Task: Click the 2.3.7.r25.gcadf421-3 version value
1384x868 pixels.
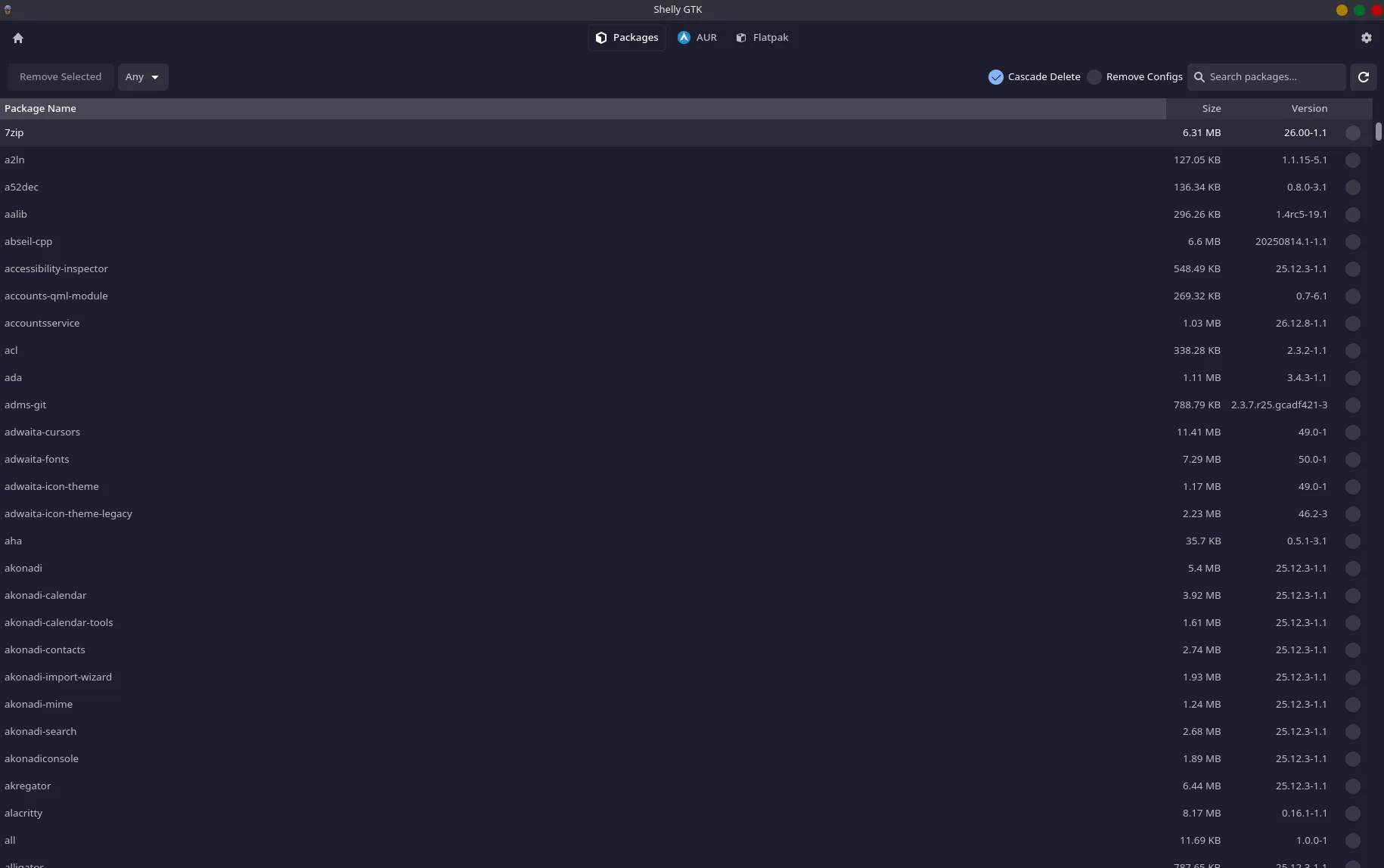Action: [1279, 405]
